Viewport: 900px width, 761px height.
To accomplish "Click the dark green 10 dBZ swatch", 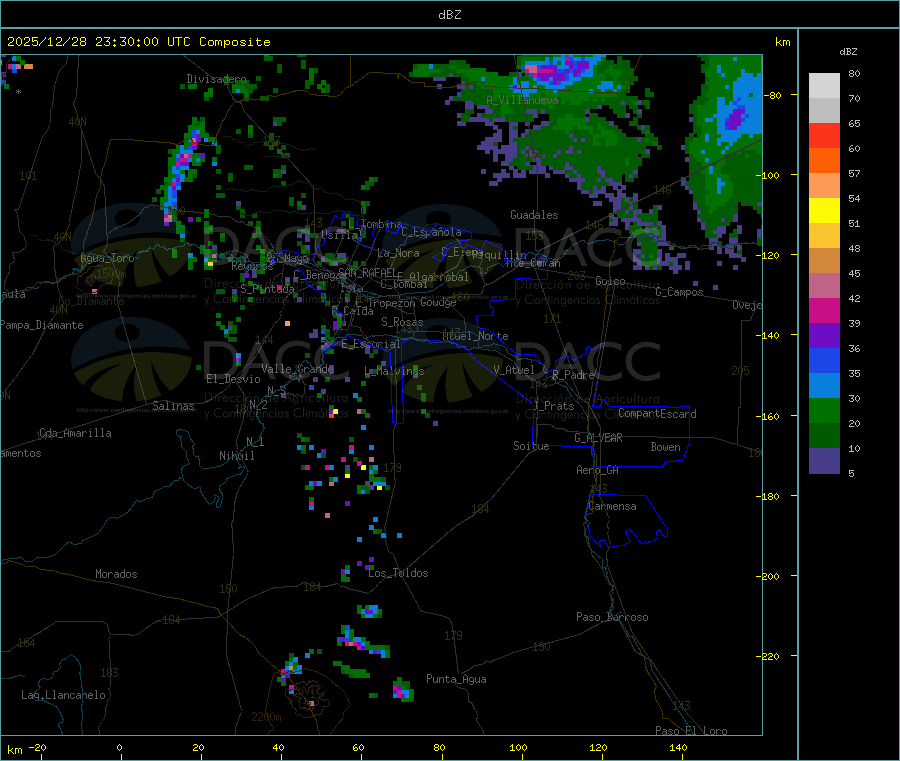I will [824, 436].
